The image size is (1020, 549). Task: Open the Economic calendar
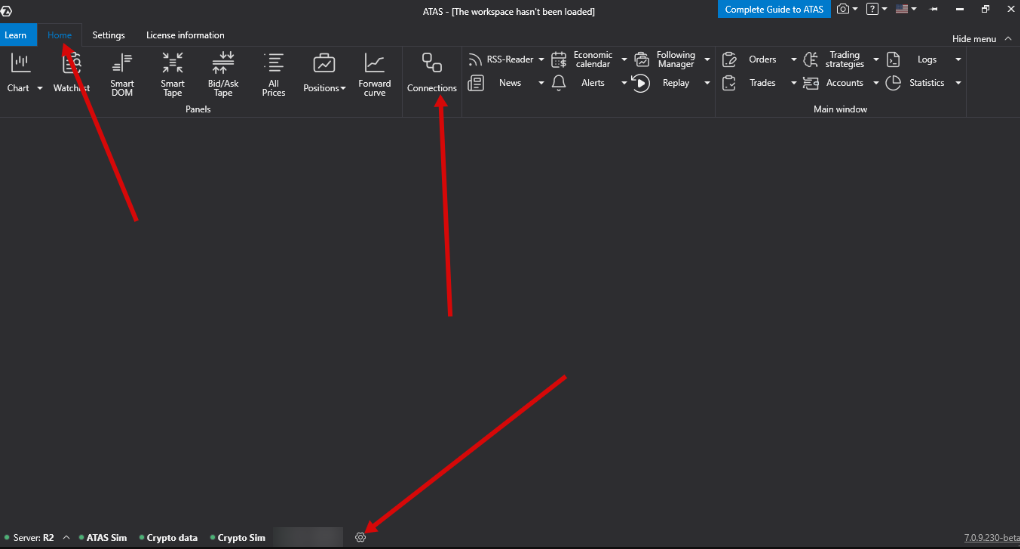pos(582,59)
